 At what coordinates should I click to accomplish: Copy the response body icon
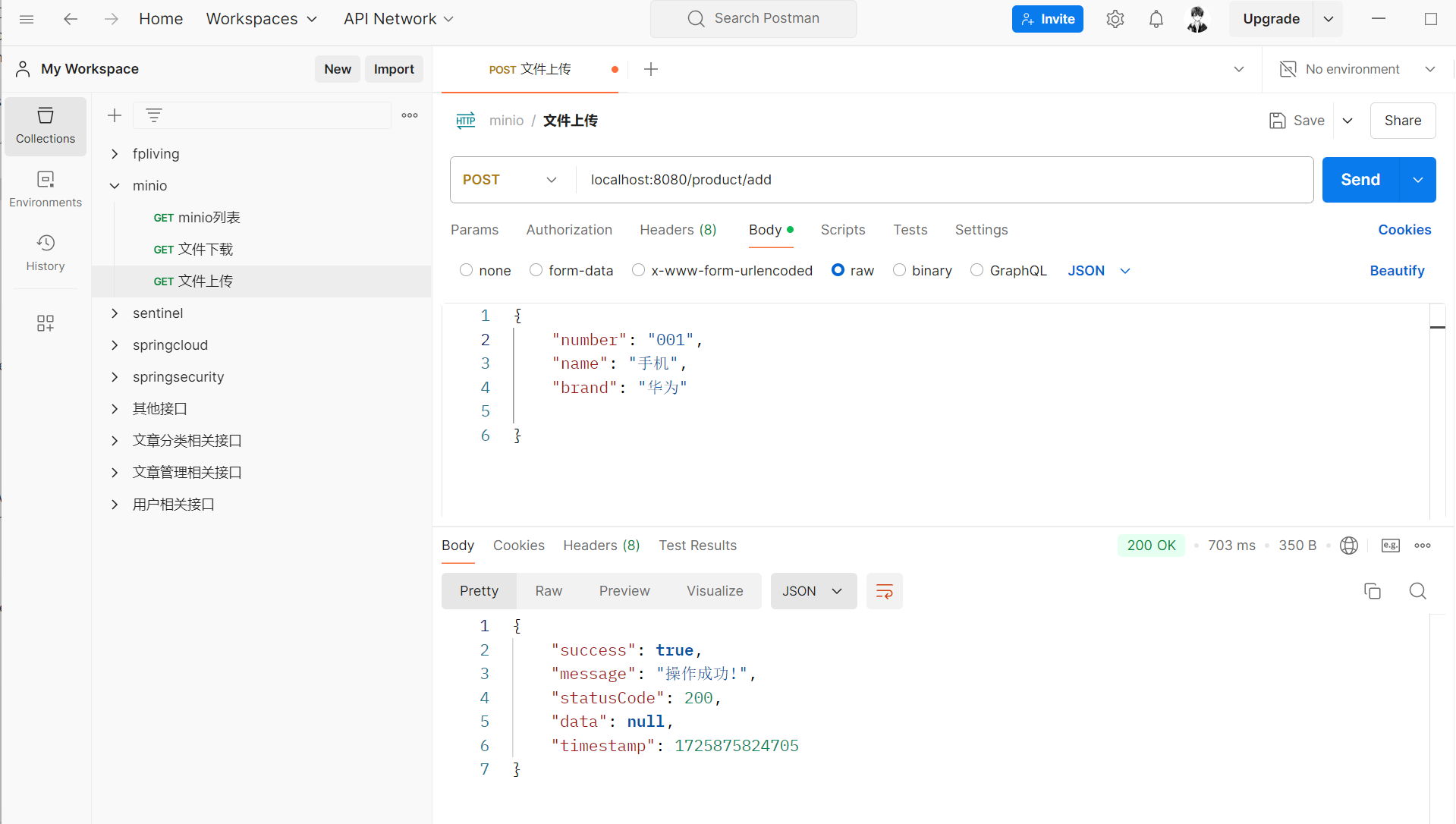(x=1373, y=591)
